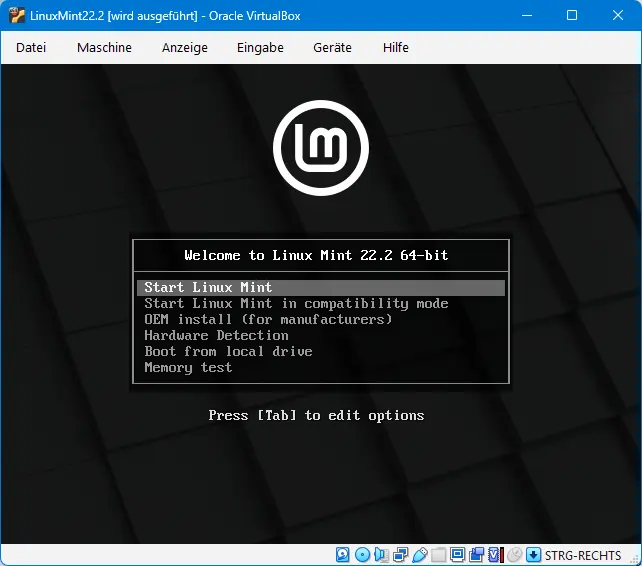Click the hard disk activity status icon
This screenshot has width=642, height=566.
(343, 555)
